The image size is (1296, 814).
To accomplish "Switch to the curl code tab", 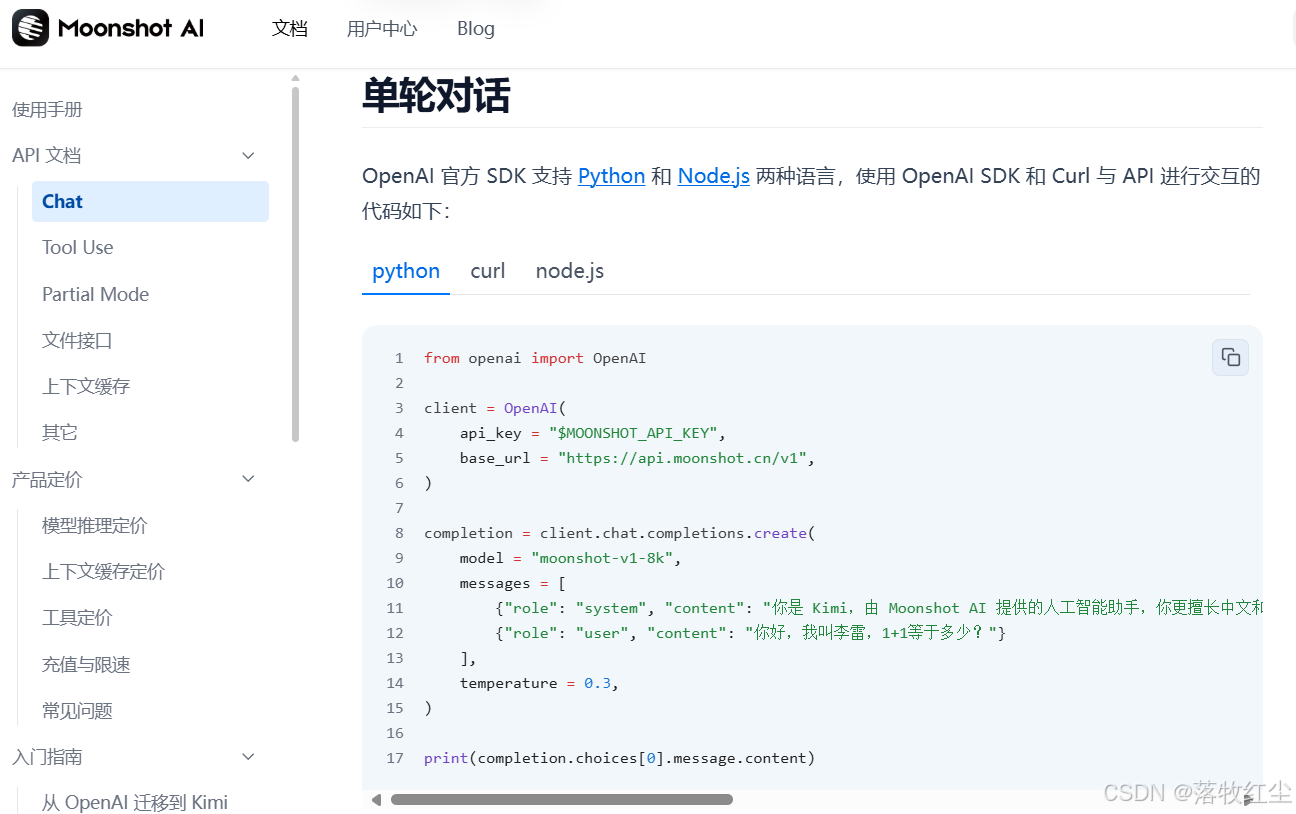I will pos(488,271).
